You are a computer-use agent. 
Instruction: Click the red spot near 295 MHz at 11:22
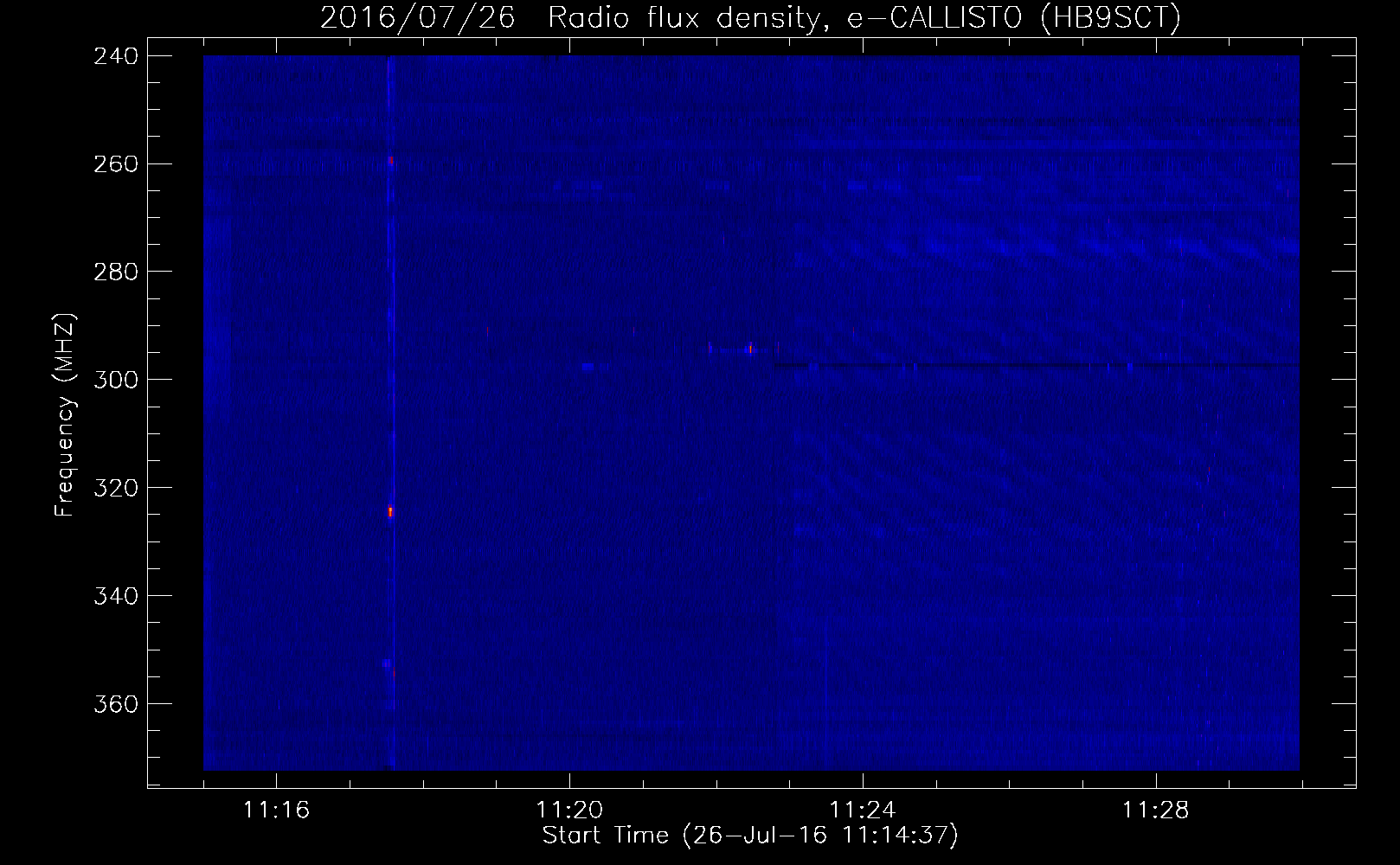pyautogui.click(x=750, y=349)
